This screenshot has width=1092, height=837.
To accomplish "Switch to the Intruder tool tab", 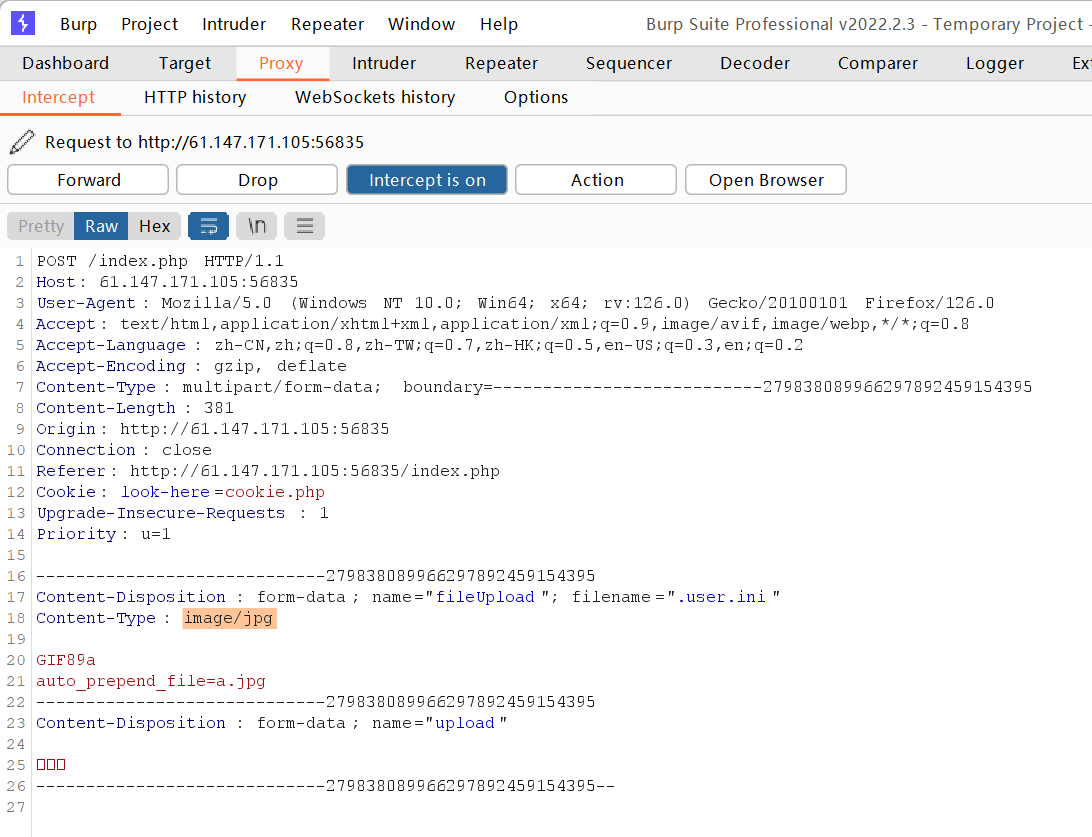I will pos(384,63).
